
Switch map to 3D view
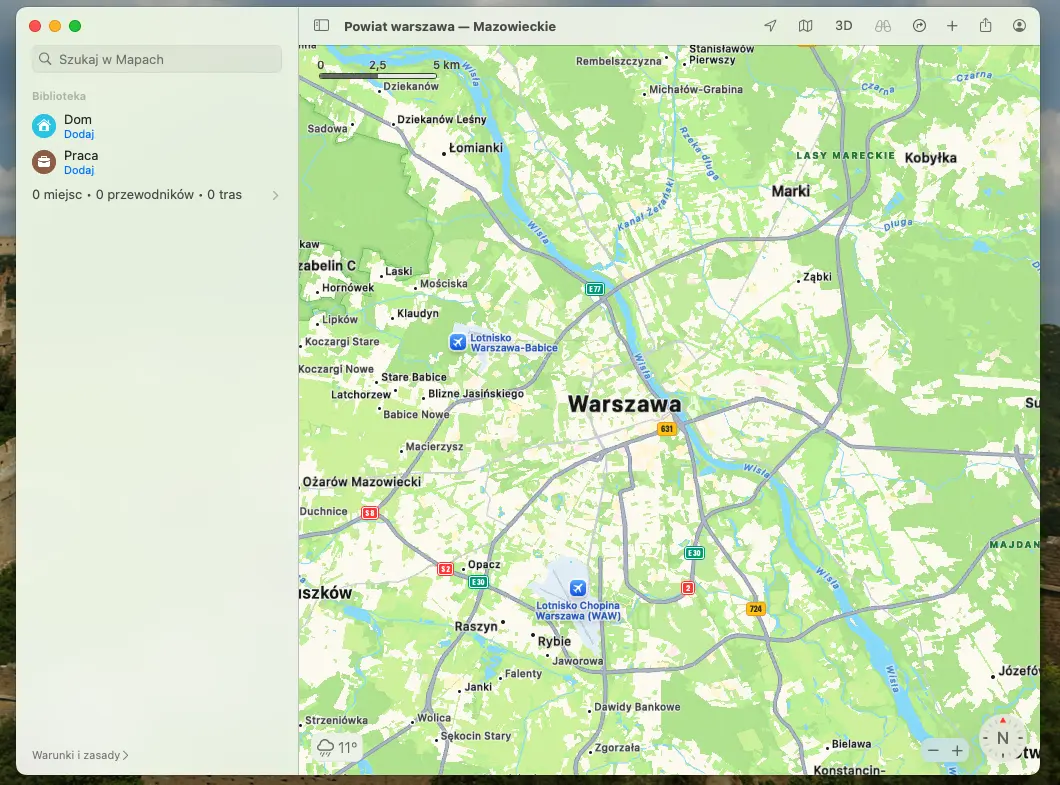843,26
